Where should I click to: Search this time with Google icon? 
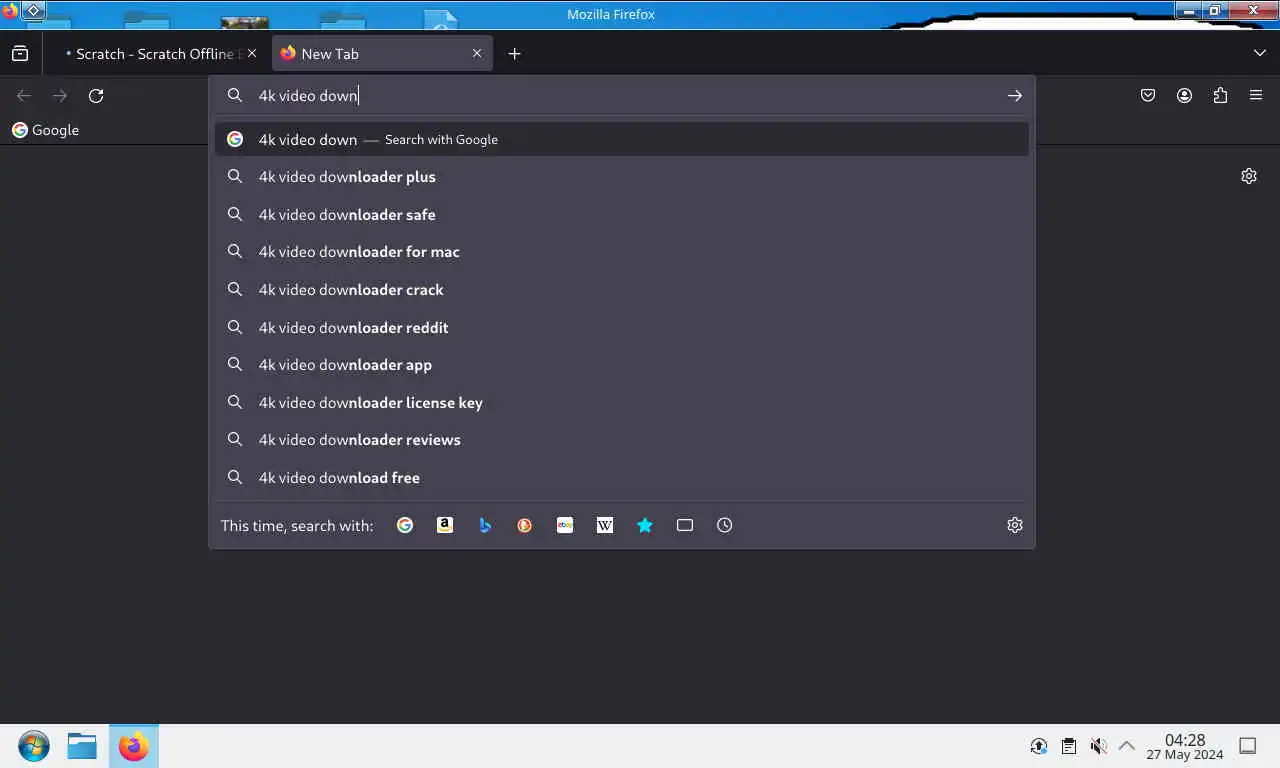[405, 525]
